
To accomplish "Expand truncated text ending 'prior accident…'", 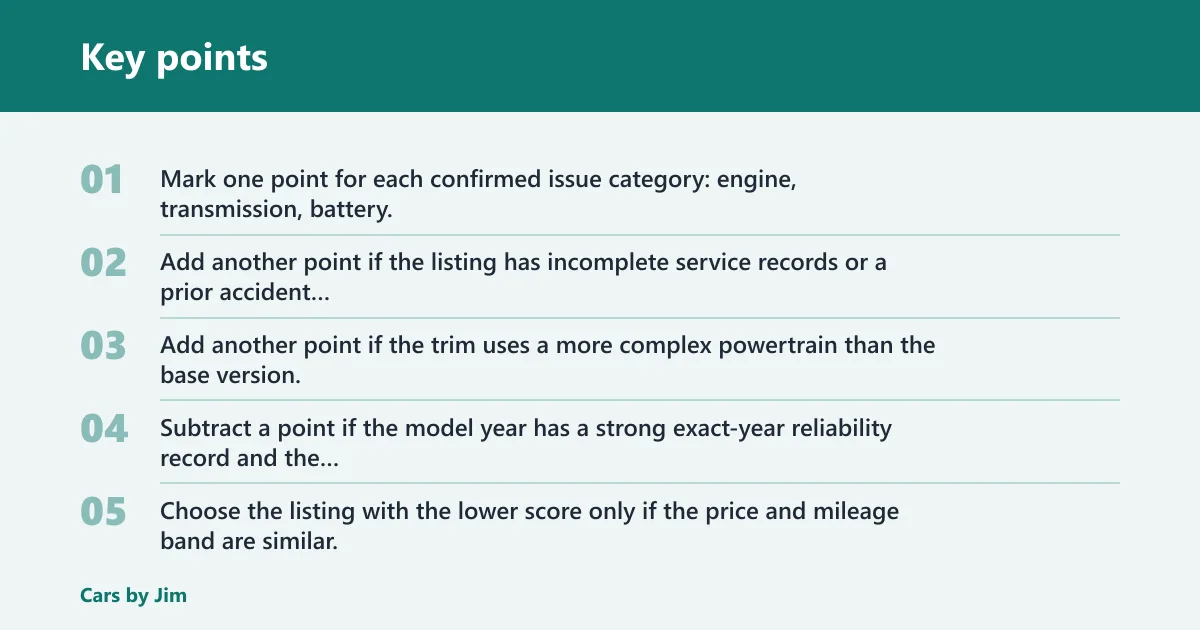I will (246, 293).
